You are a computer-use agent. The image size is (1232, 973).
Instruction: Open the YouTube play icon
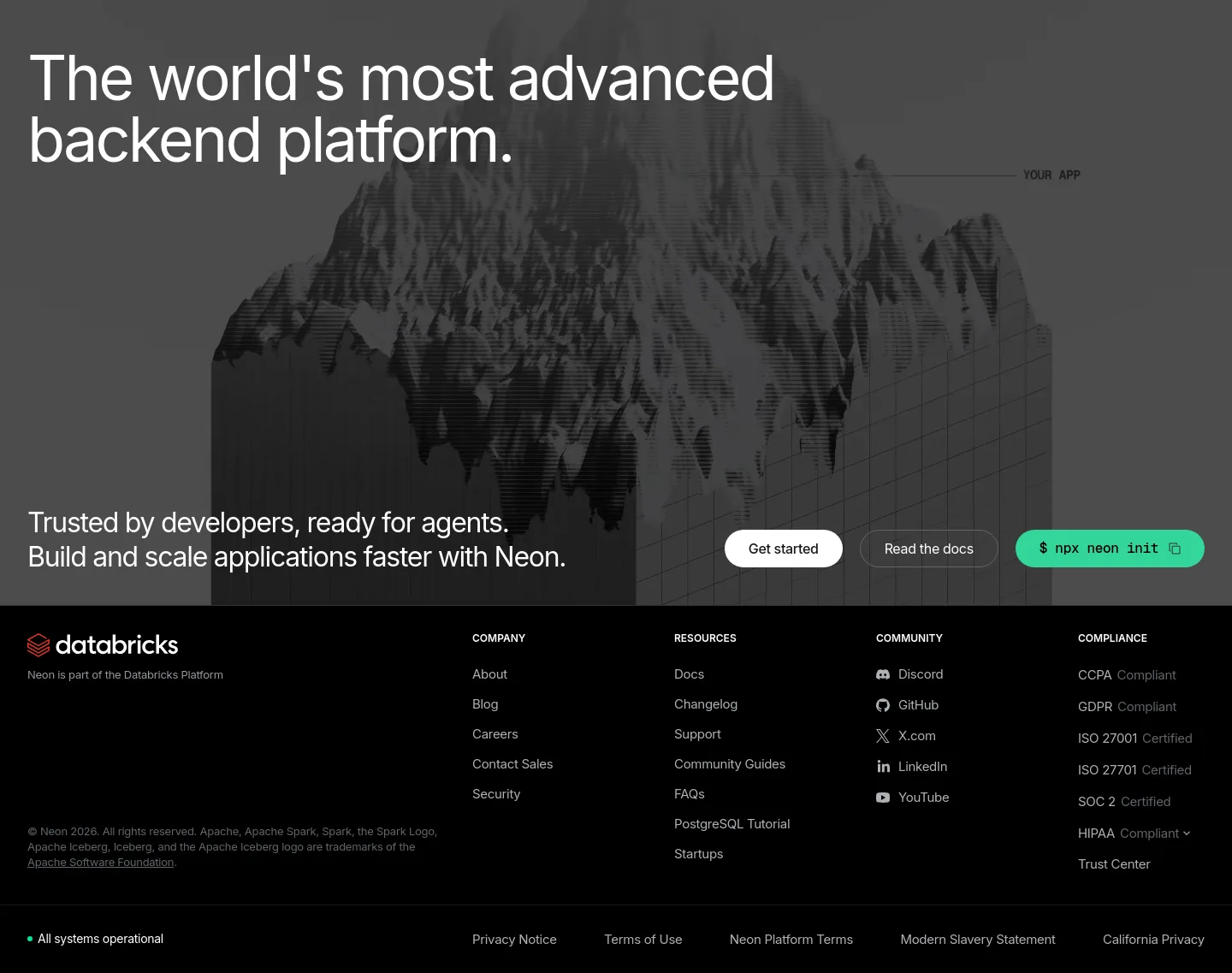tap(883, 798)
